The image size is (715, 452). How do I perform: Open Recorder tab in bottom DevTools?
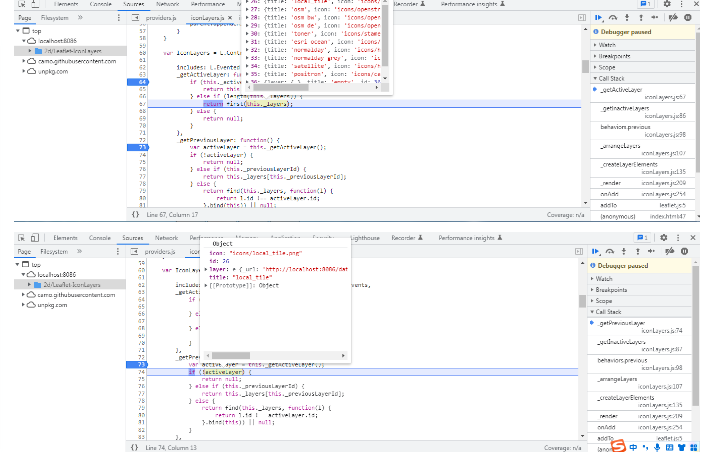click(407, 238)
